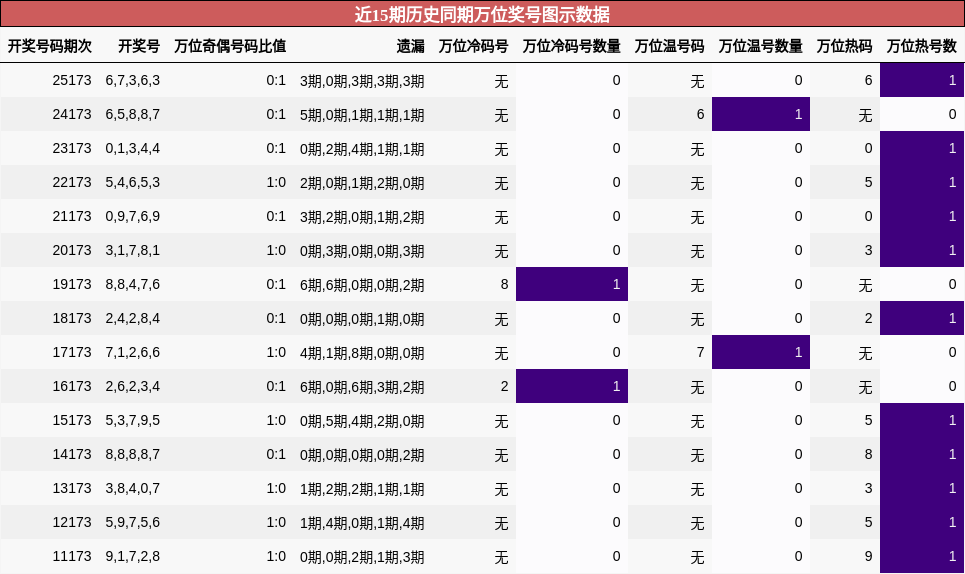Select period number 20173
This screenshot has height=574, width=965.
(72, 250)
